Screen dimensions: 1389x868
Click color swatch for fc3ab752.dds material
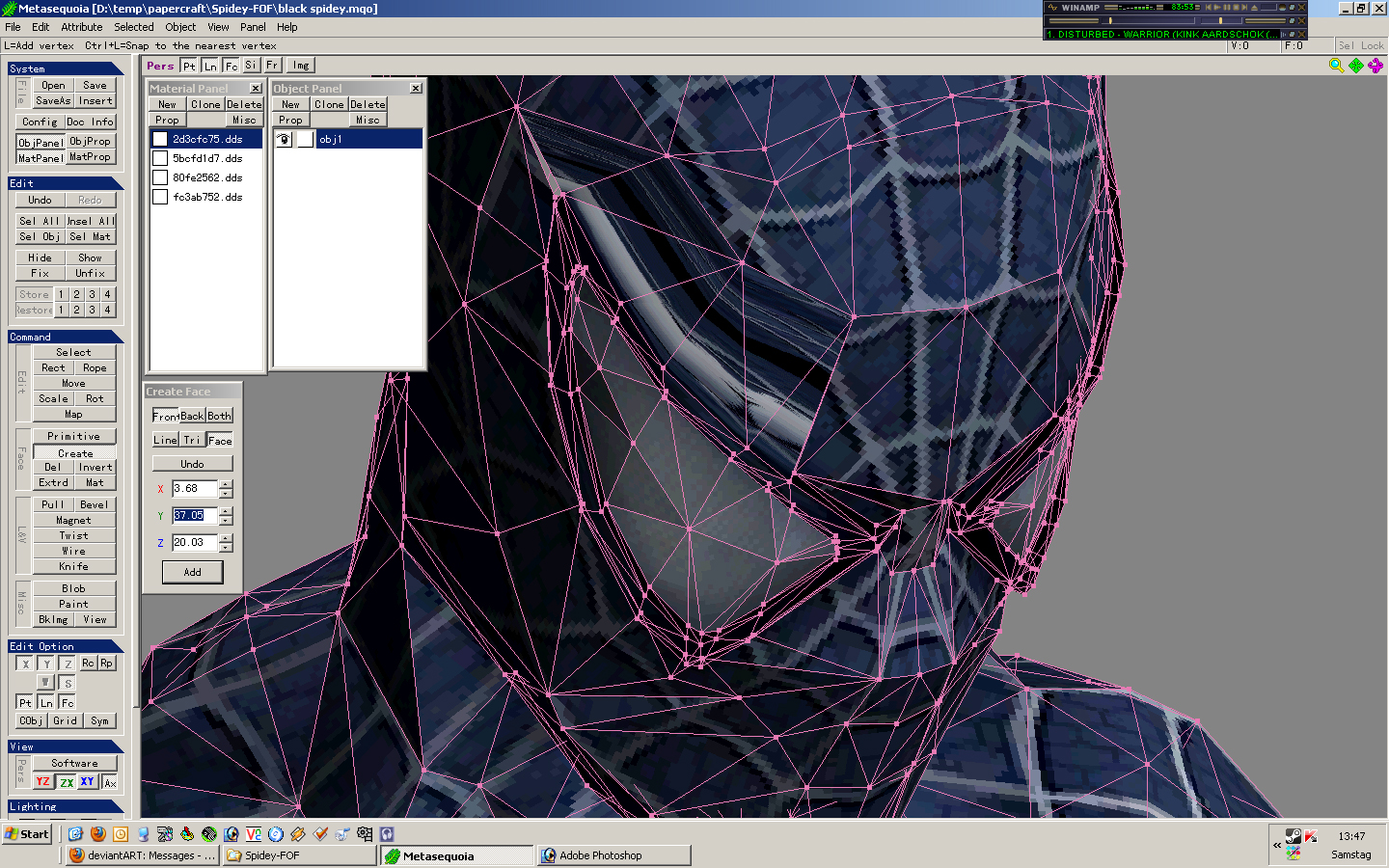click(x=160, y=197)
